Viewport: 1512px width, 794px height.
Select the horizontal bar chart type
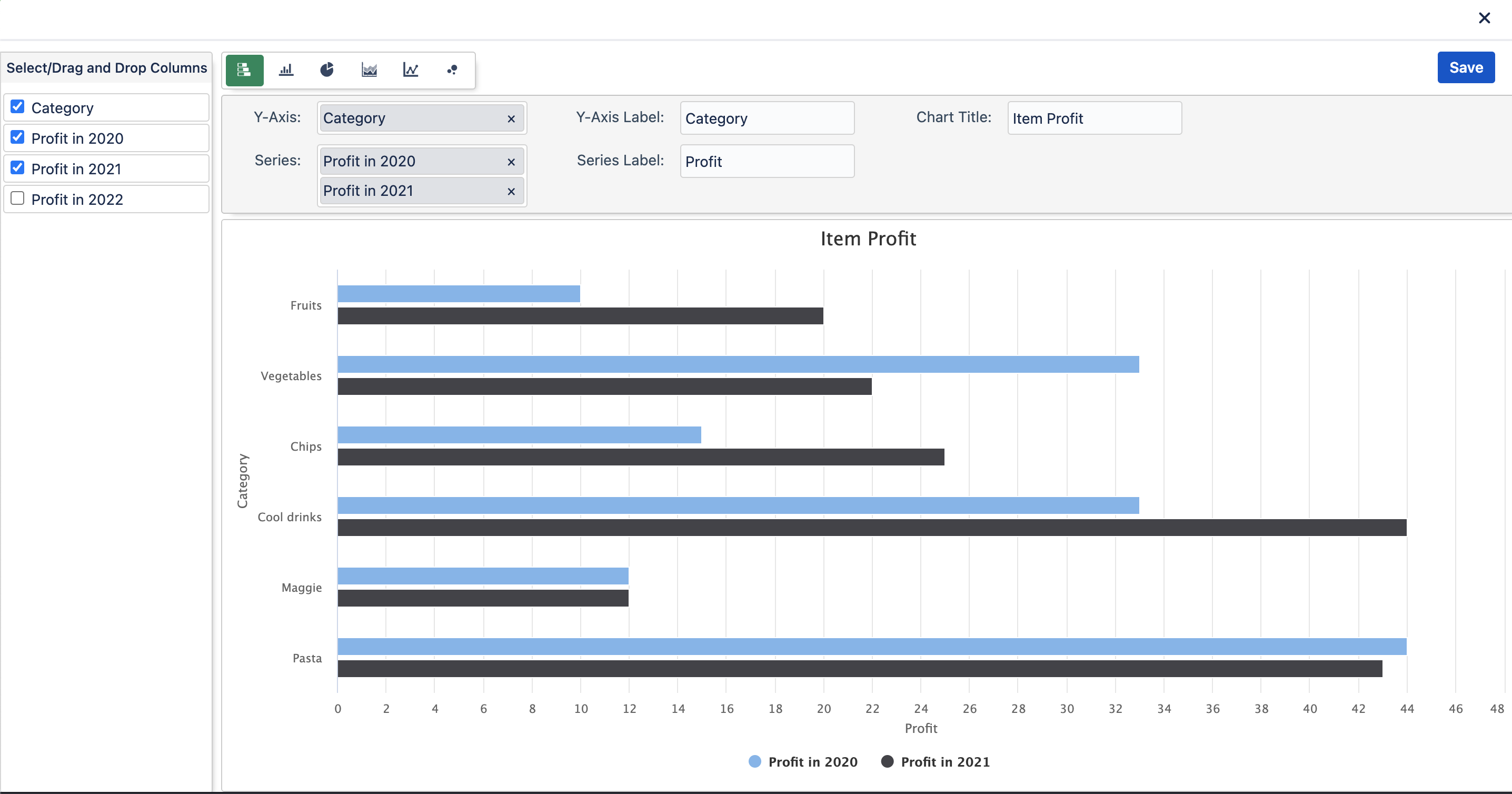[244, 71]
